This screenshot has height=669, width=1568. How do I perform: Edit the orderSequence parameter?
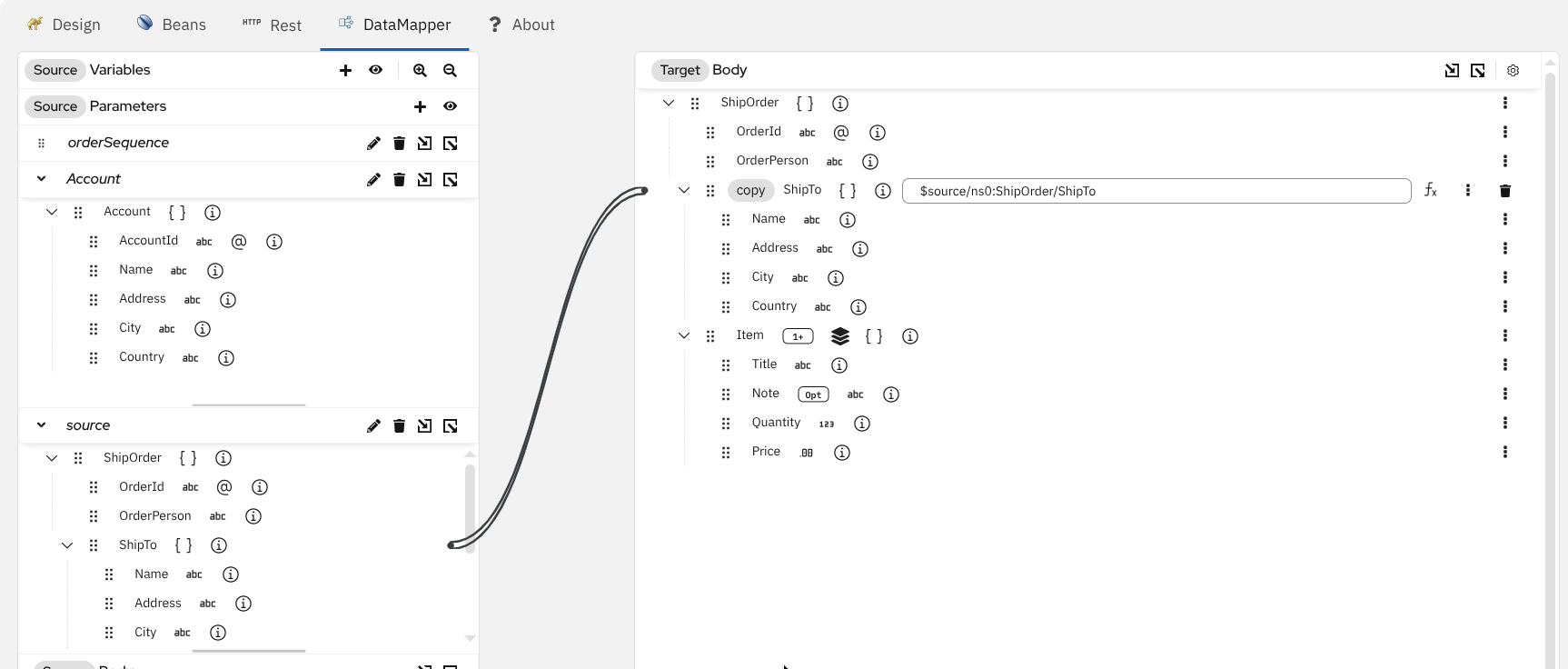[x=373, y=143]
